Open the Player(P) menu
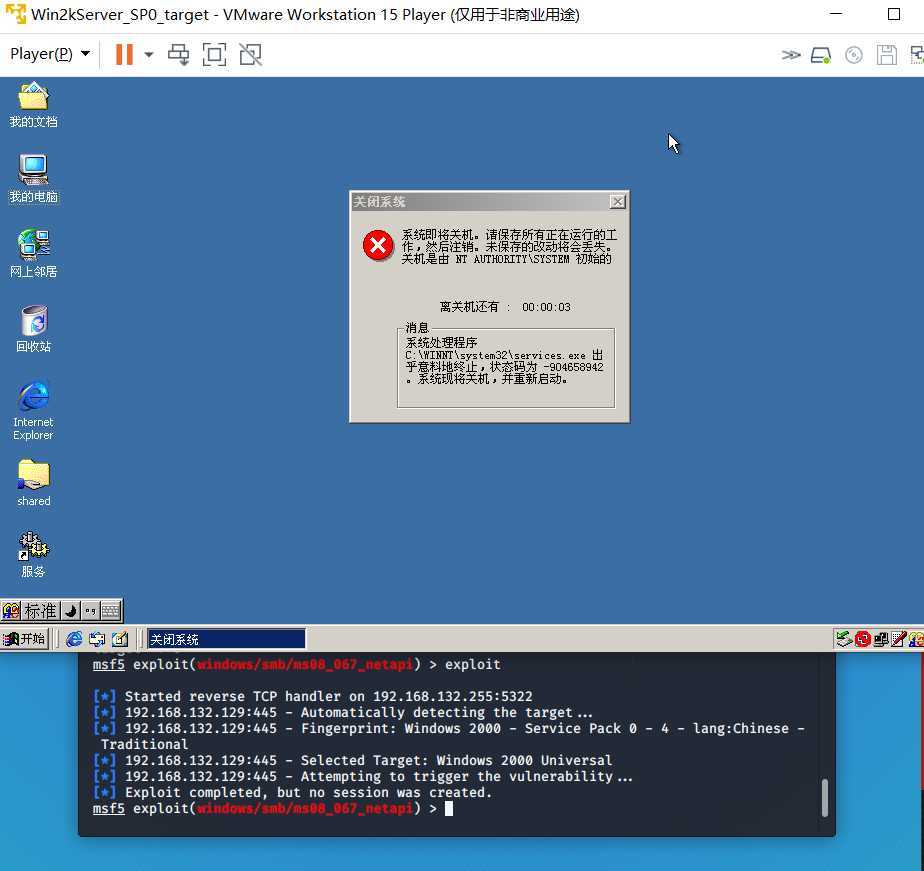The width and height of the screenshot is (924, 871). (x=50, y=54)
